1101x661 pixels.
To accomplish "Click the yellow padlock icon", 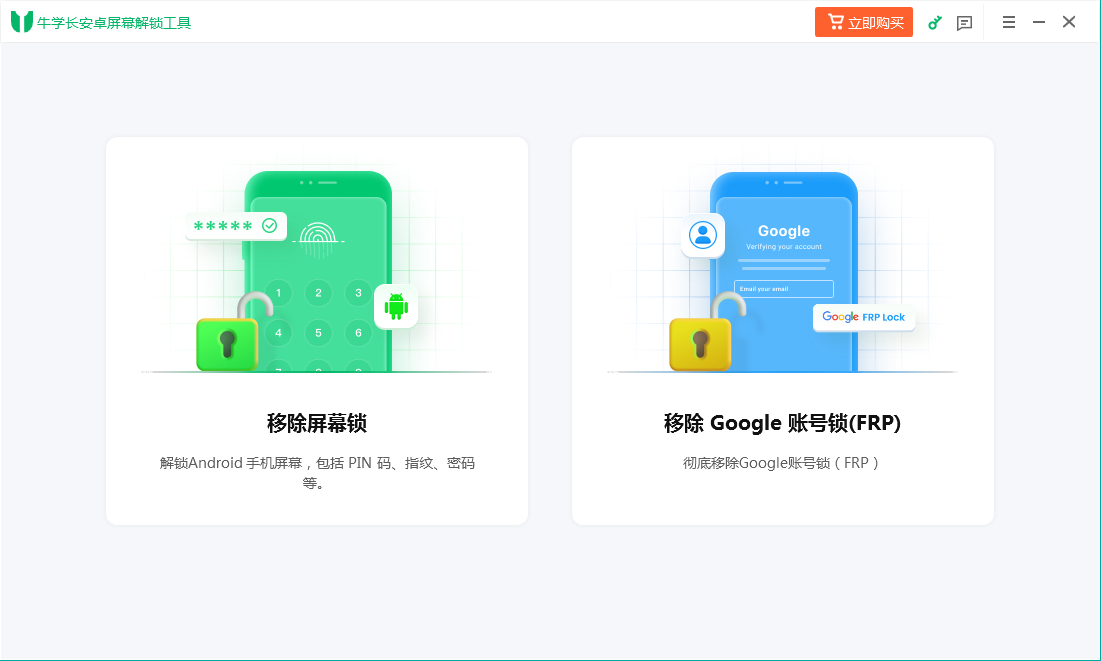I will click(701, 340).
